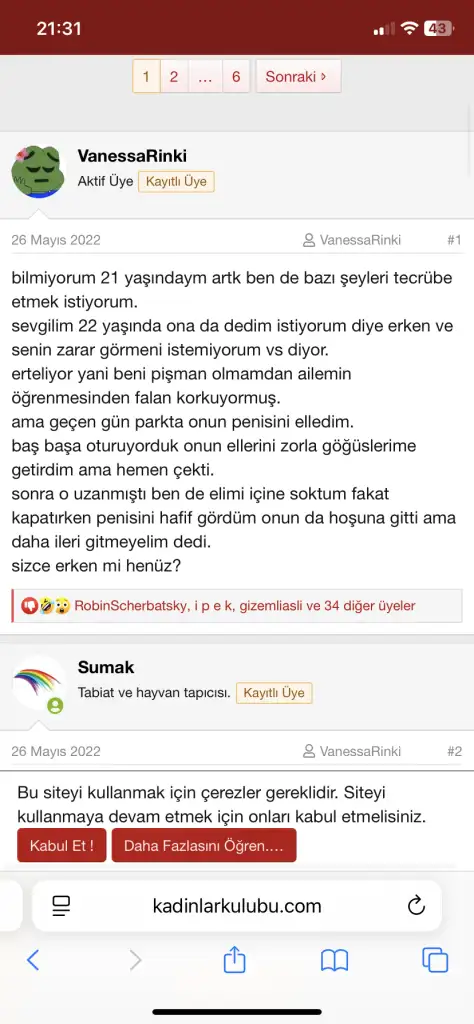474x1024 pixels.
Task: Tap Safari back arrow
Action: click(33, 960)
